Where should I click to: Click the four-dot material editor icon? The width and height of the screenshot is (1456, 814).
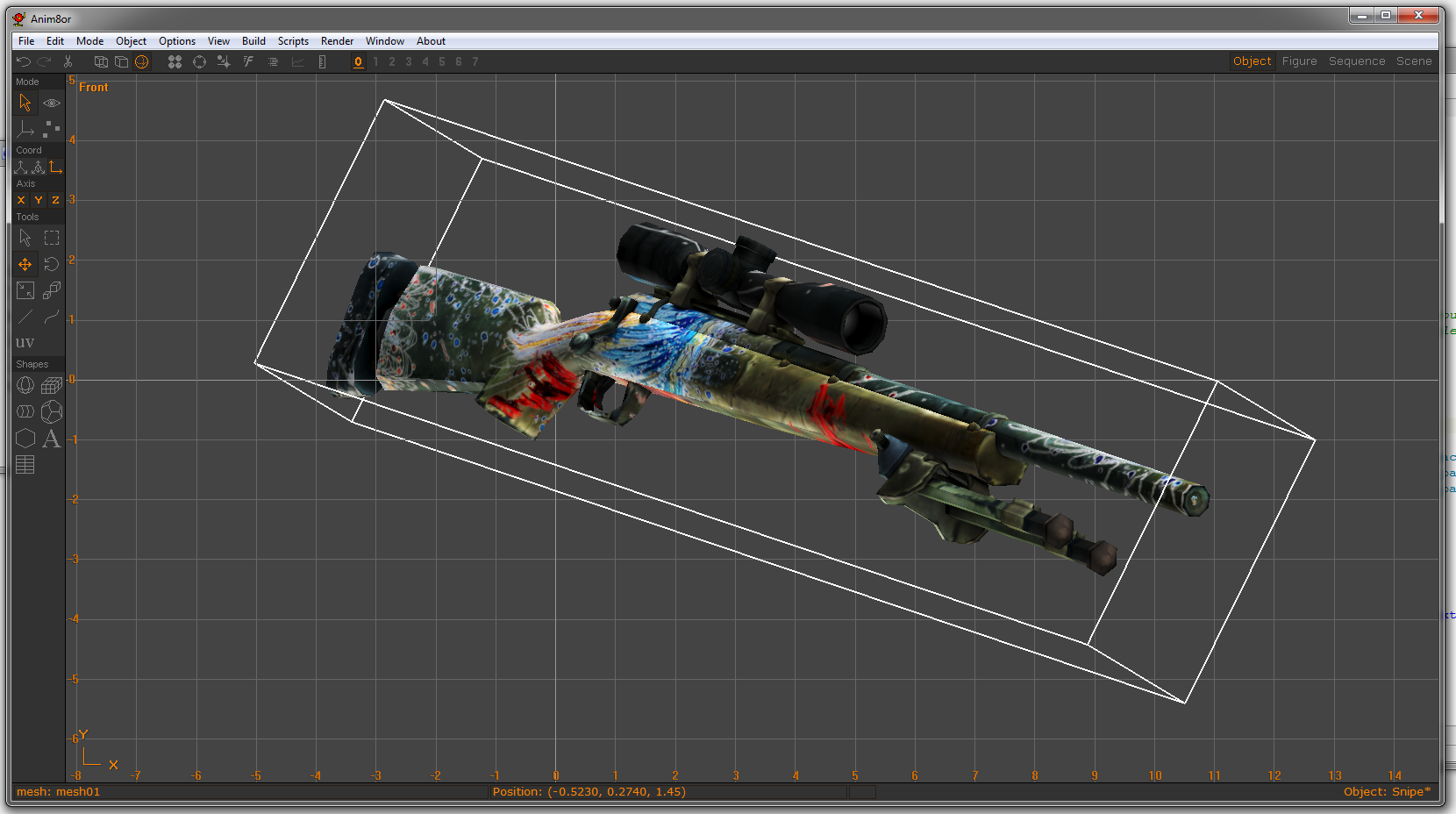click(x=175, y=61)
